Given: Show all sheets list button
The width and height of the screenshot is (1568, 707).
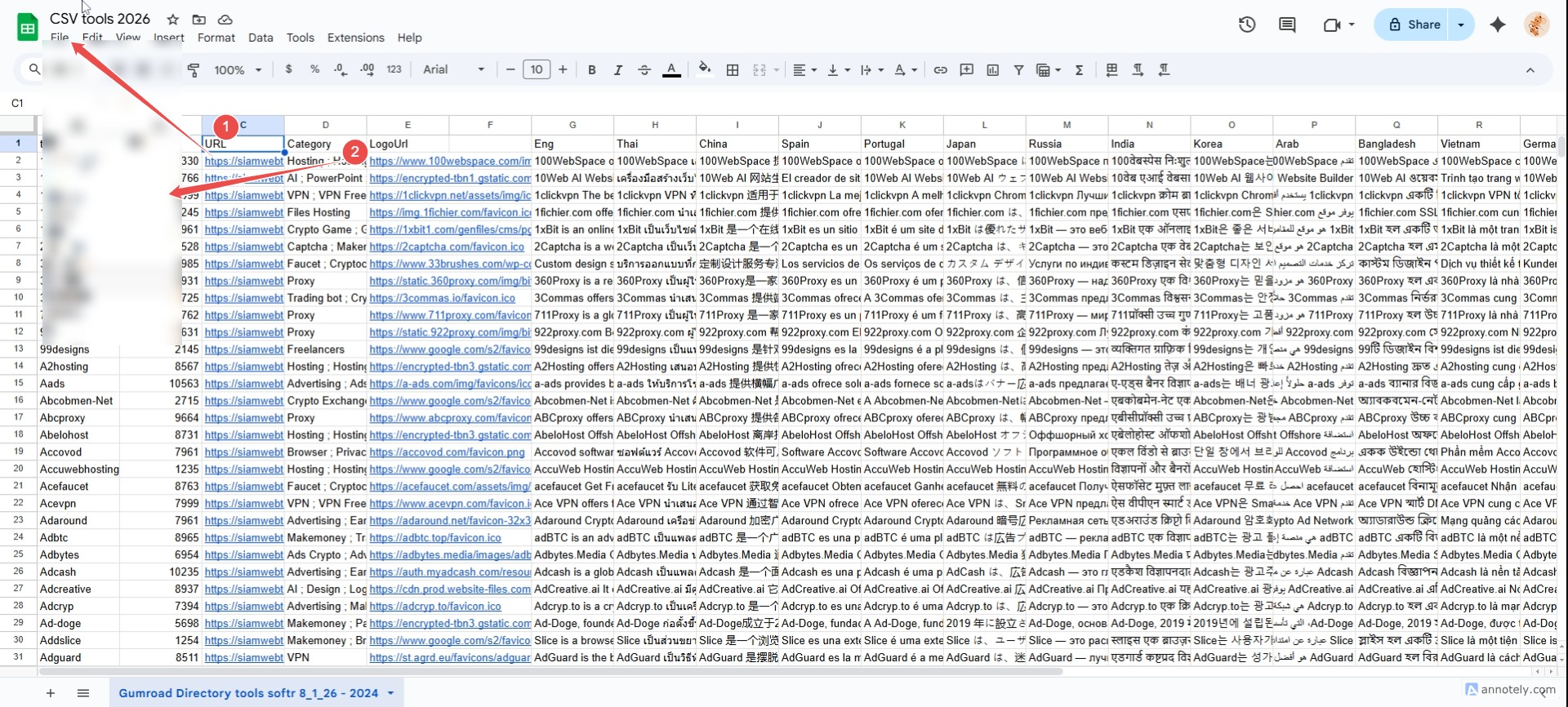Looking at the screenshot, I should click(83, 693).
